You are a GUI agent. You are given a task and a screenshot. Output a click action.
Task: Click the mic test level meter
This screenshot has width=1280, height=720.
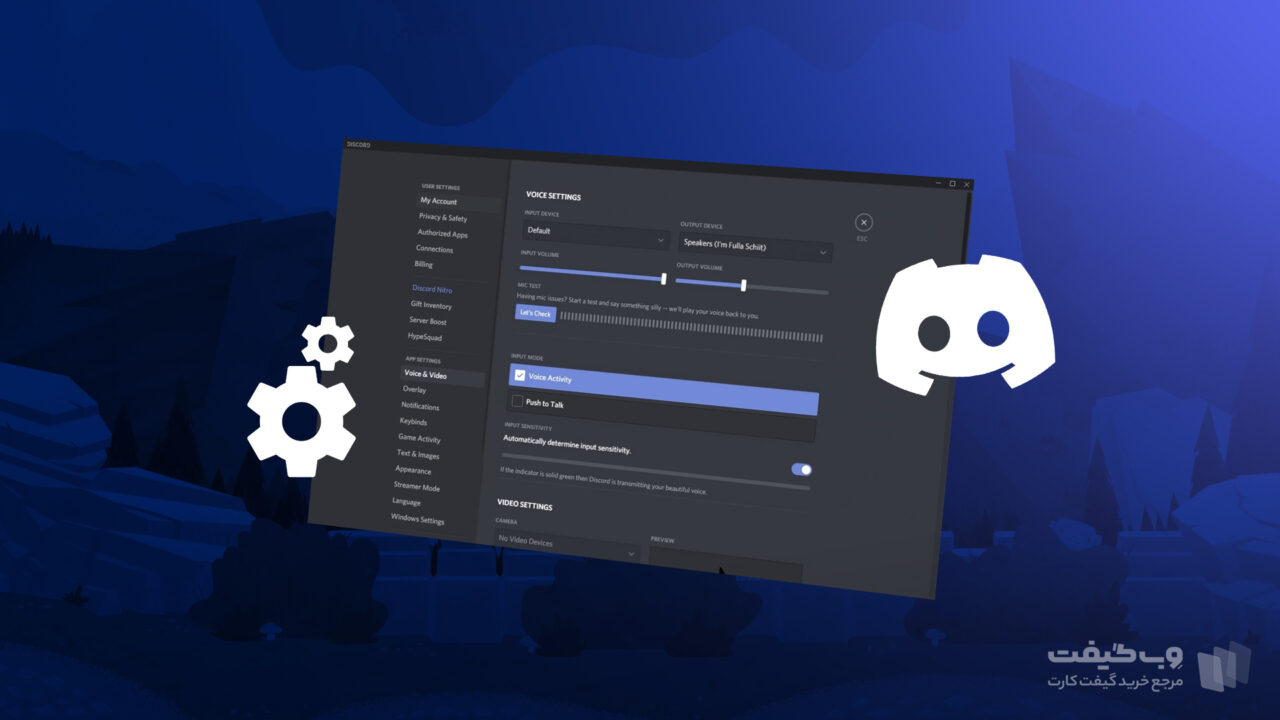(691, 327)
